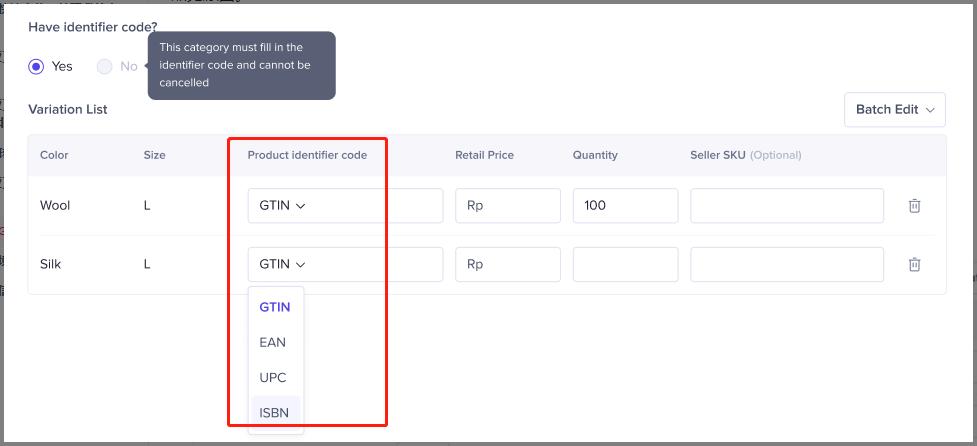Image resolution: width=977 pixels, height=446 pixels.
Task: Open GTIN dropdown in Wool row
Action: 282,205
